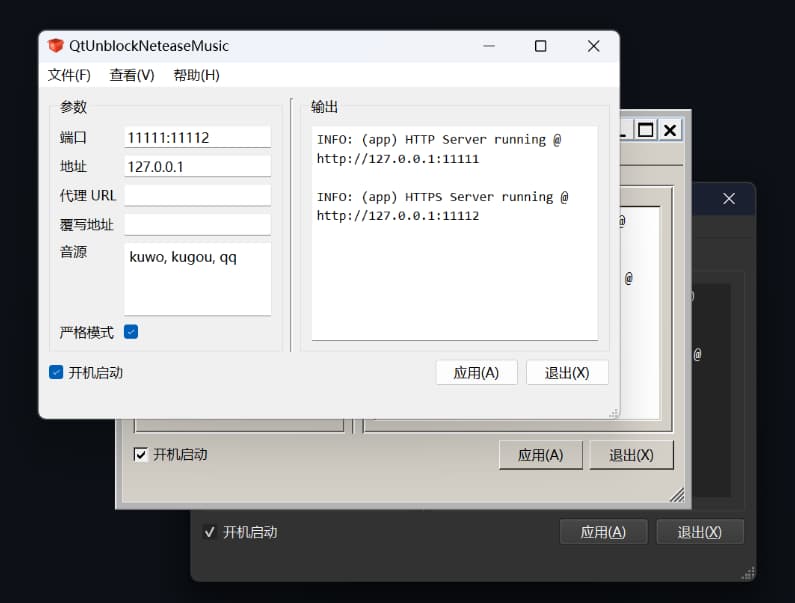795x603 pixels.
Task: Maximize the classic gray window
Action: [x=645, y=130]
